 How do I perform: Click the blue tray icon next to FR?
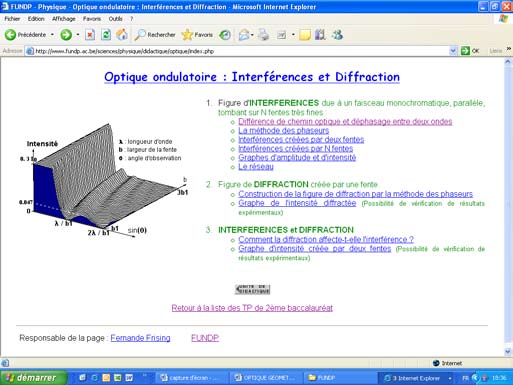point(476,378)
